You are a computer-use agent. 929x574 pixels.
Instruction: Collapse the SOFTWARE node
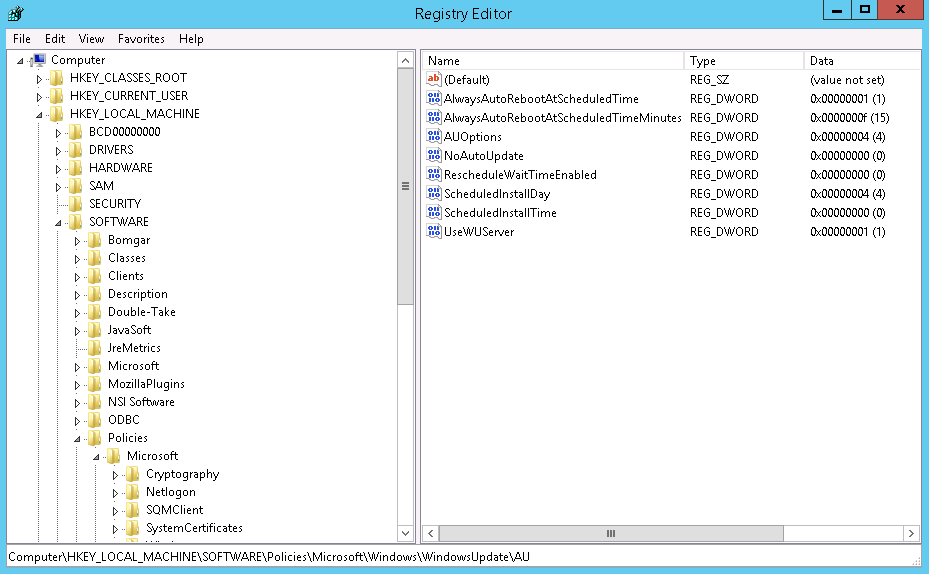(58, 223)
